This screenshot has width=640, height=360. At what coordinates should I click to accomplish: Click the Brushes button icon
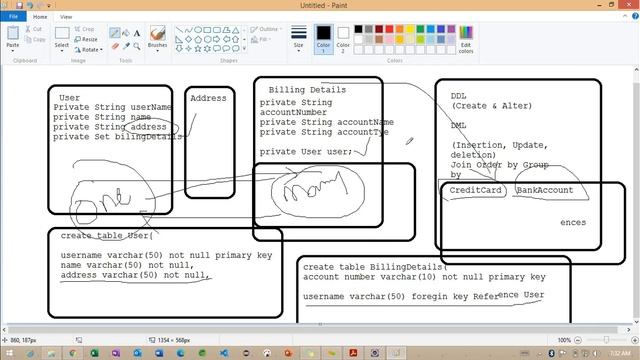pyautogui.click(x=158, y=33)
